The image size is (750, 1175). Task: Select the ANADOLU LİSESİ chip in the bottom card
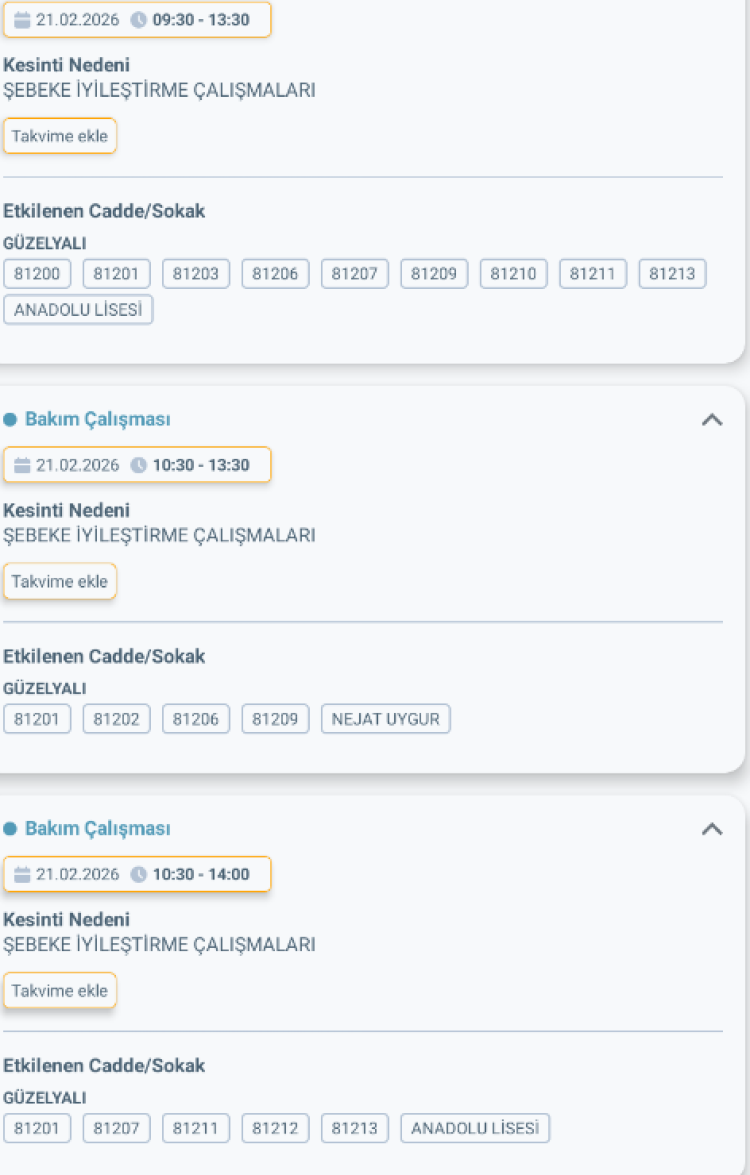pyautogui.click(x=474, y=1128)
